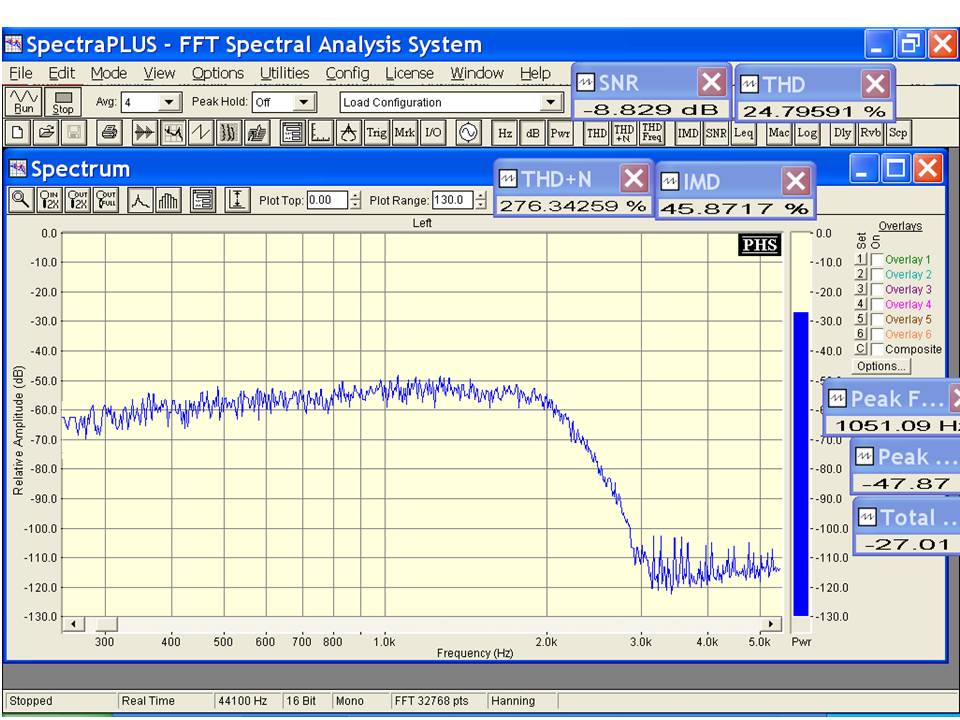The width and height of the screenshot is (960, 720).
Task: Click the Leq toolbar button
Action: click(743, 133)
